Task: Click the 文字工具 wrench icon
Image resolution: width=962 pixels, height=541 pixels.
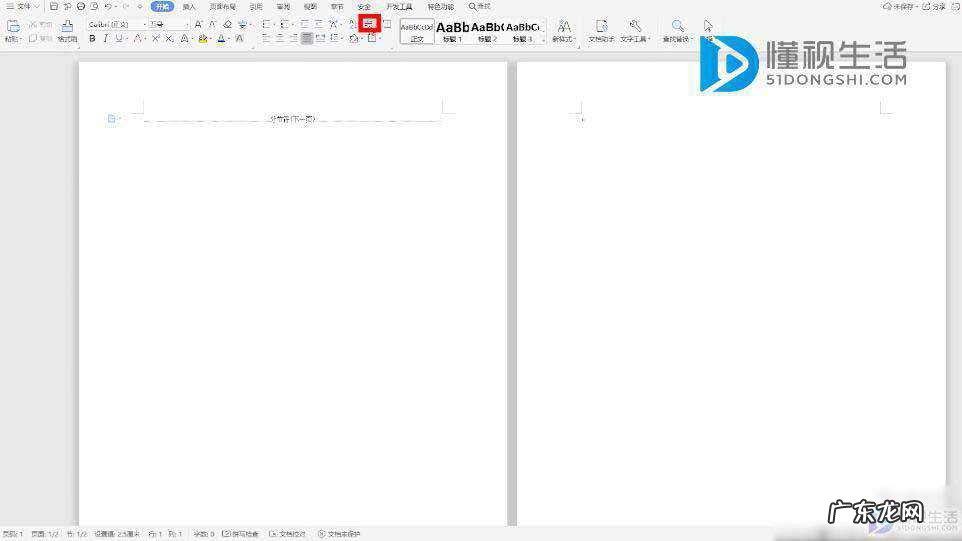Action: coord(634,26)
